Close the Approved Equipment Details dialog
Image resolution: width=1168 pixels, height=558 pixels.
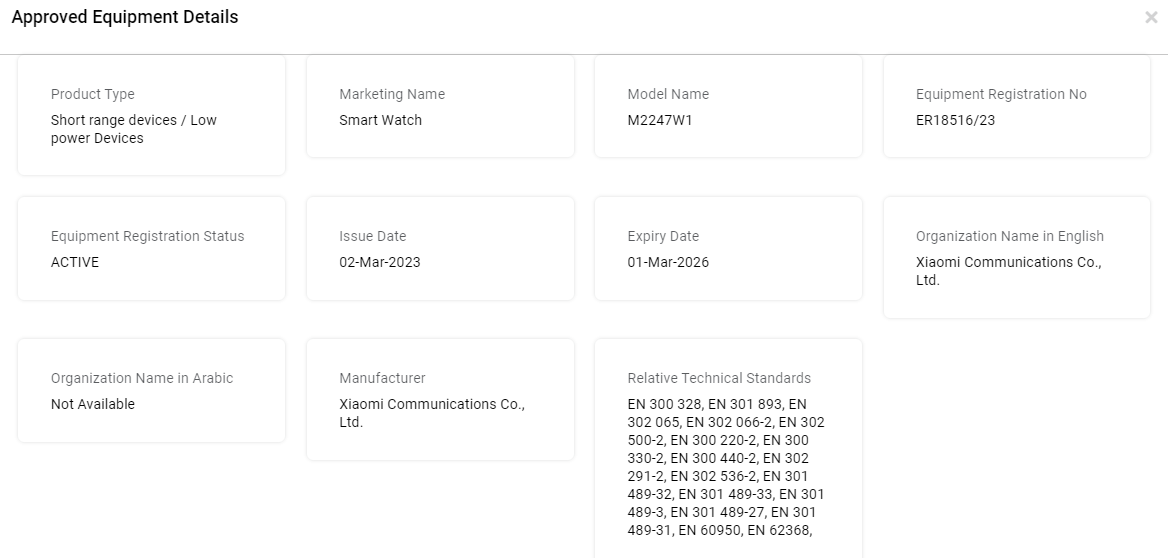[x=1151, y=18]
